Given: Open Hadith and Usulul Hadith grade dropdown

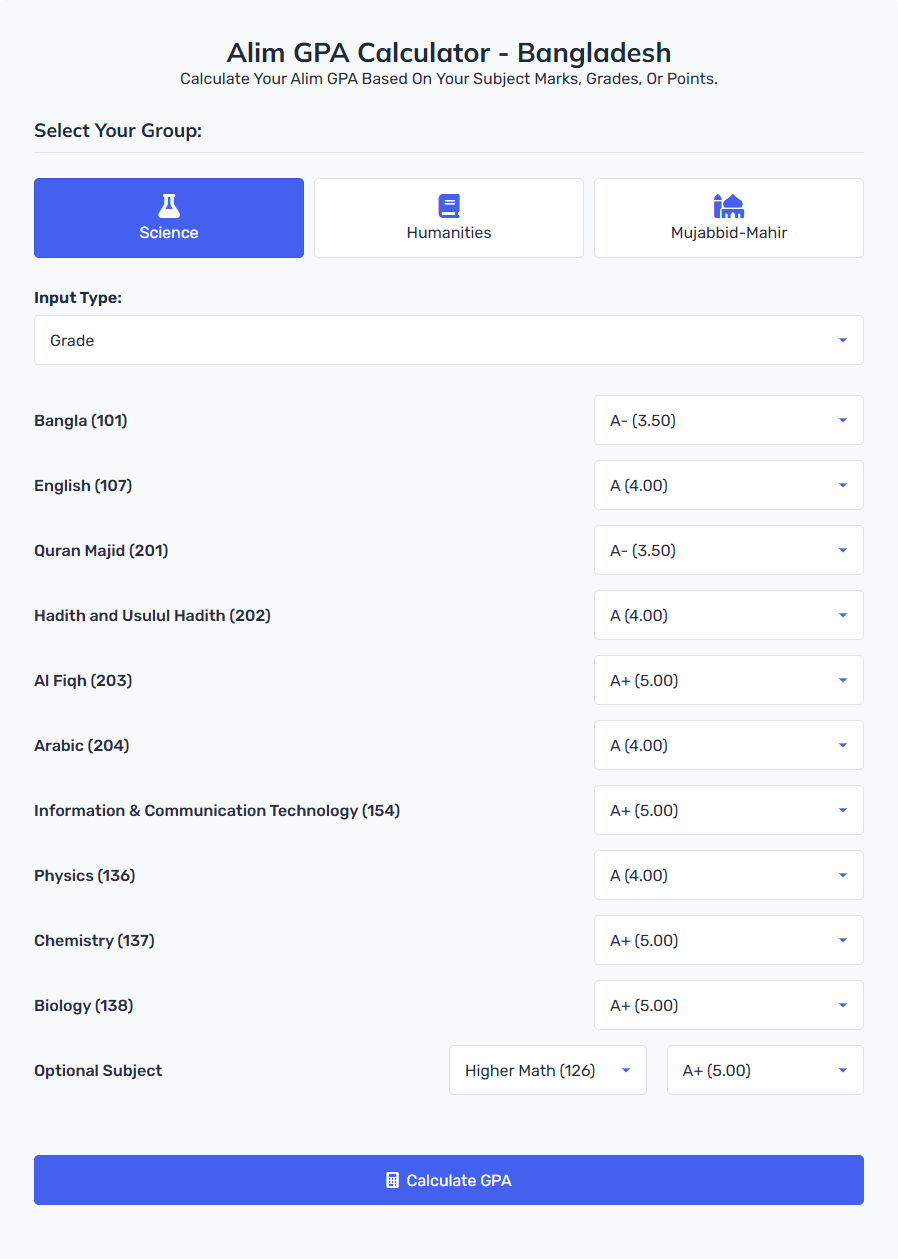Looking at the screenshot, I should click(729, 615).
